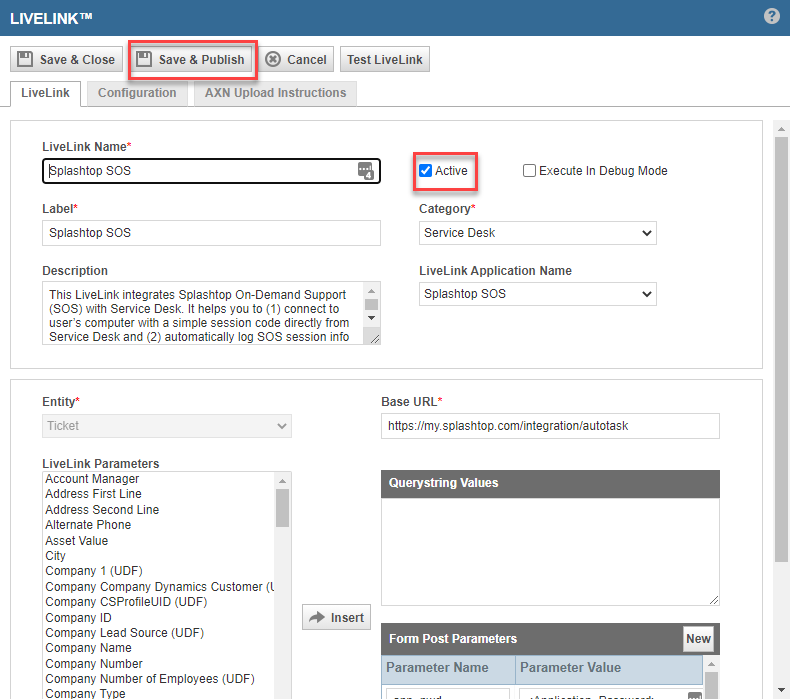790x699 pixels.
Task: Open the Configuration tab
Action: pyautogui.click(x=137, y=93)
